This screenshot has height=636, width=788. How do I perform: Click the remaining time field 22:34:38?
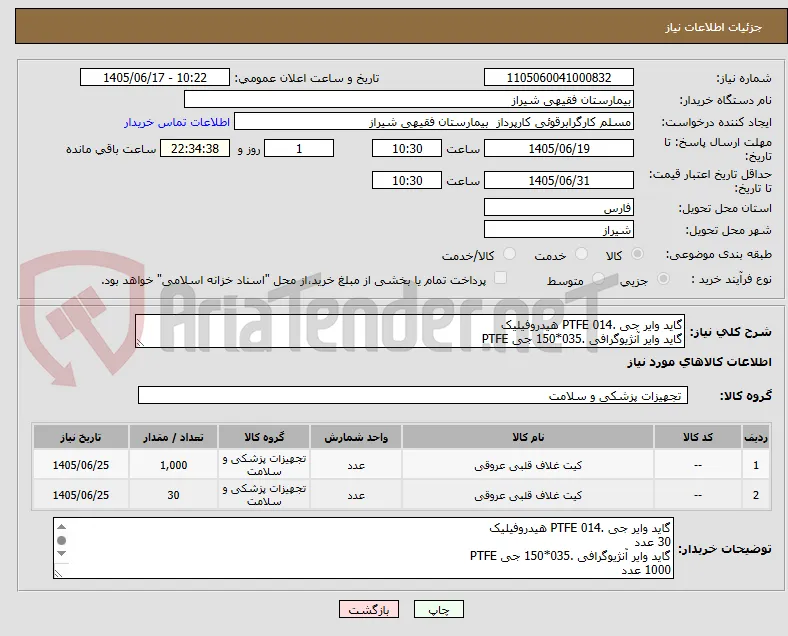point(195,148)
